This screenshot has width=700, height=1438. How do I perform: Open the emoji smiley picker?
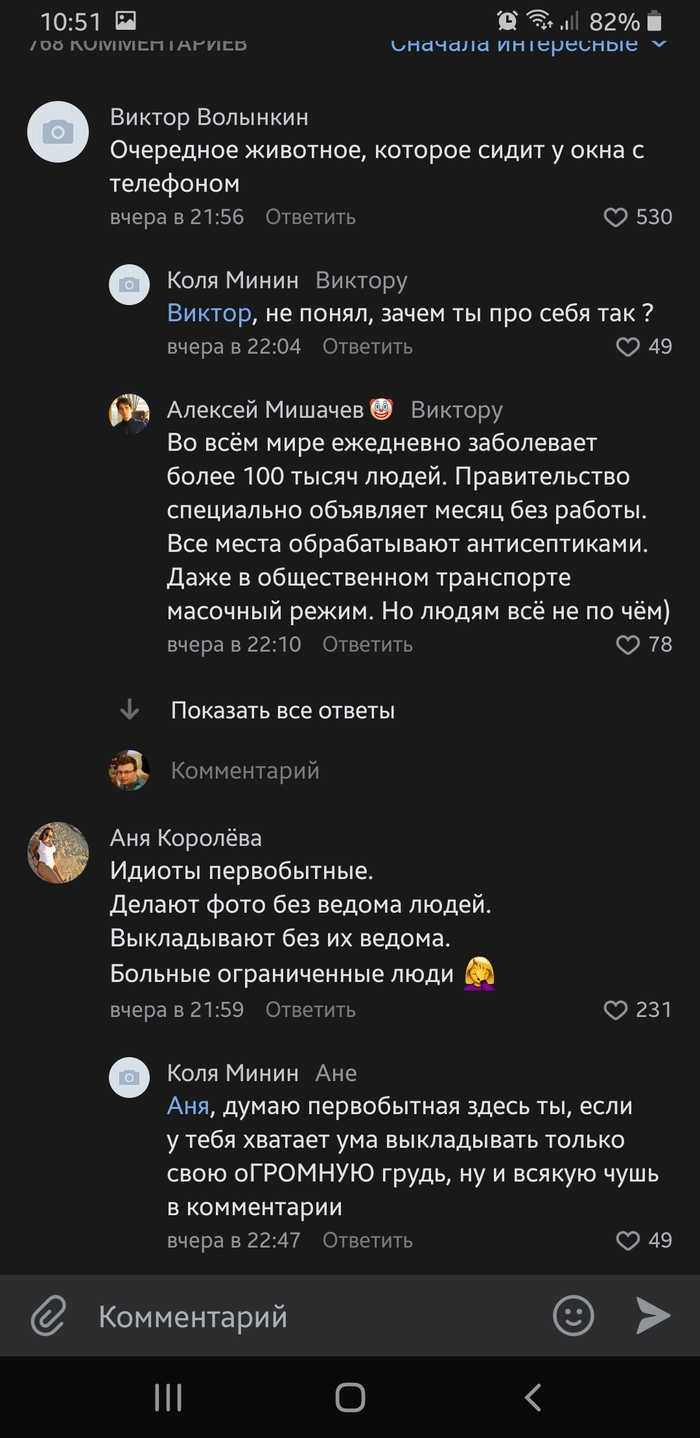click(x=574, y=1316)
